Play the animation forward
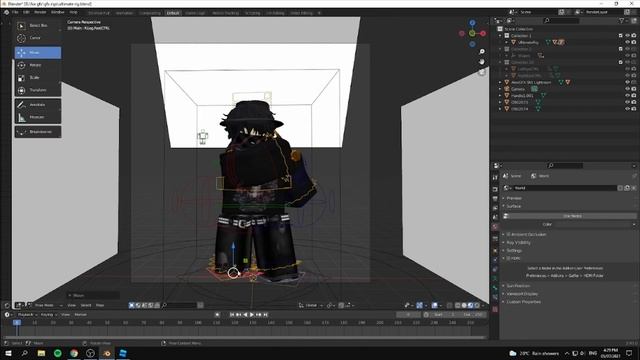 click(251, 315)
